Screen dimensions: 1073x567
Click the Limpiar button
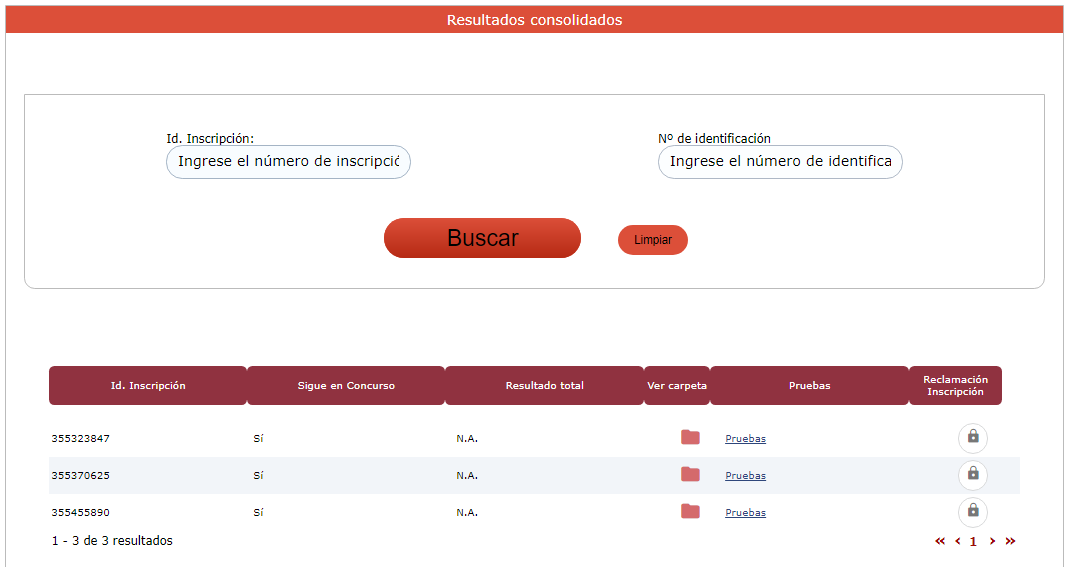click(653, 240)
